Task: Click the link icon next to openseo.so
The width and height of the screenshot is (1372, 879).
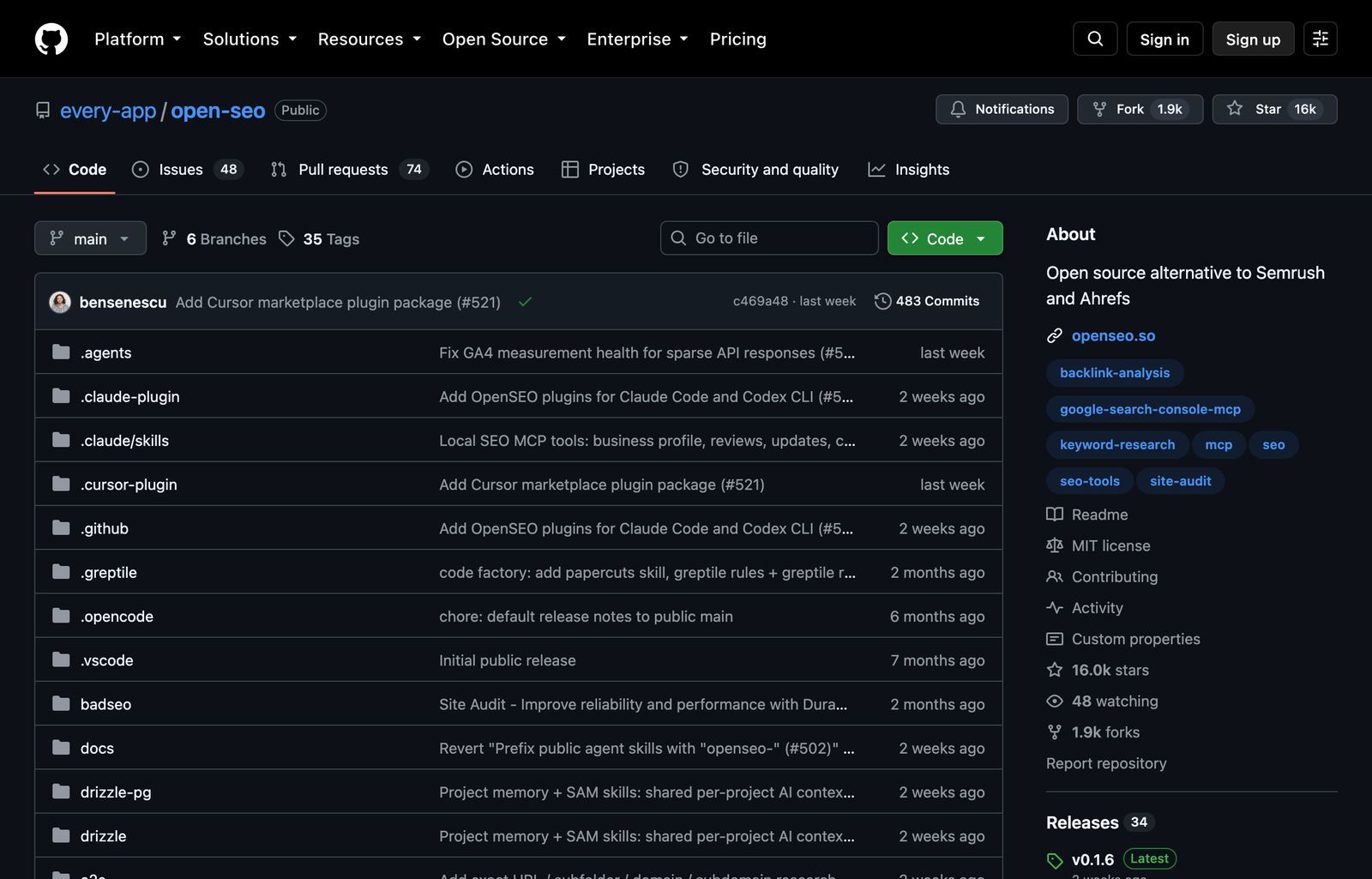Action: [x=1055, y=335]
